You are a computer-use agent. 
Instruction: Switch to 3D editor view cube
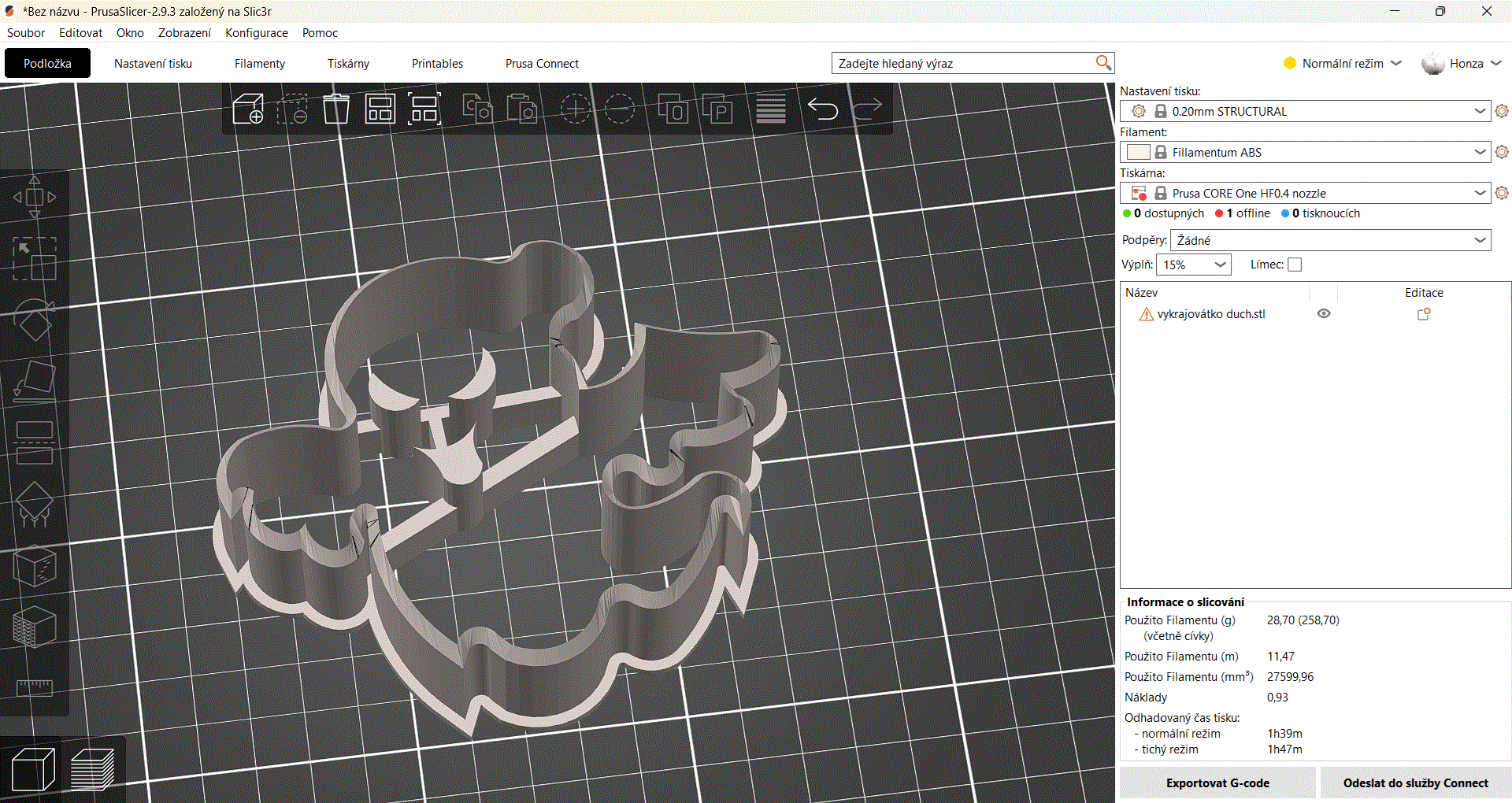pyautogui.click(x=33, y=769)
